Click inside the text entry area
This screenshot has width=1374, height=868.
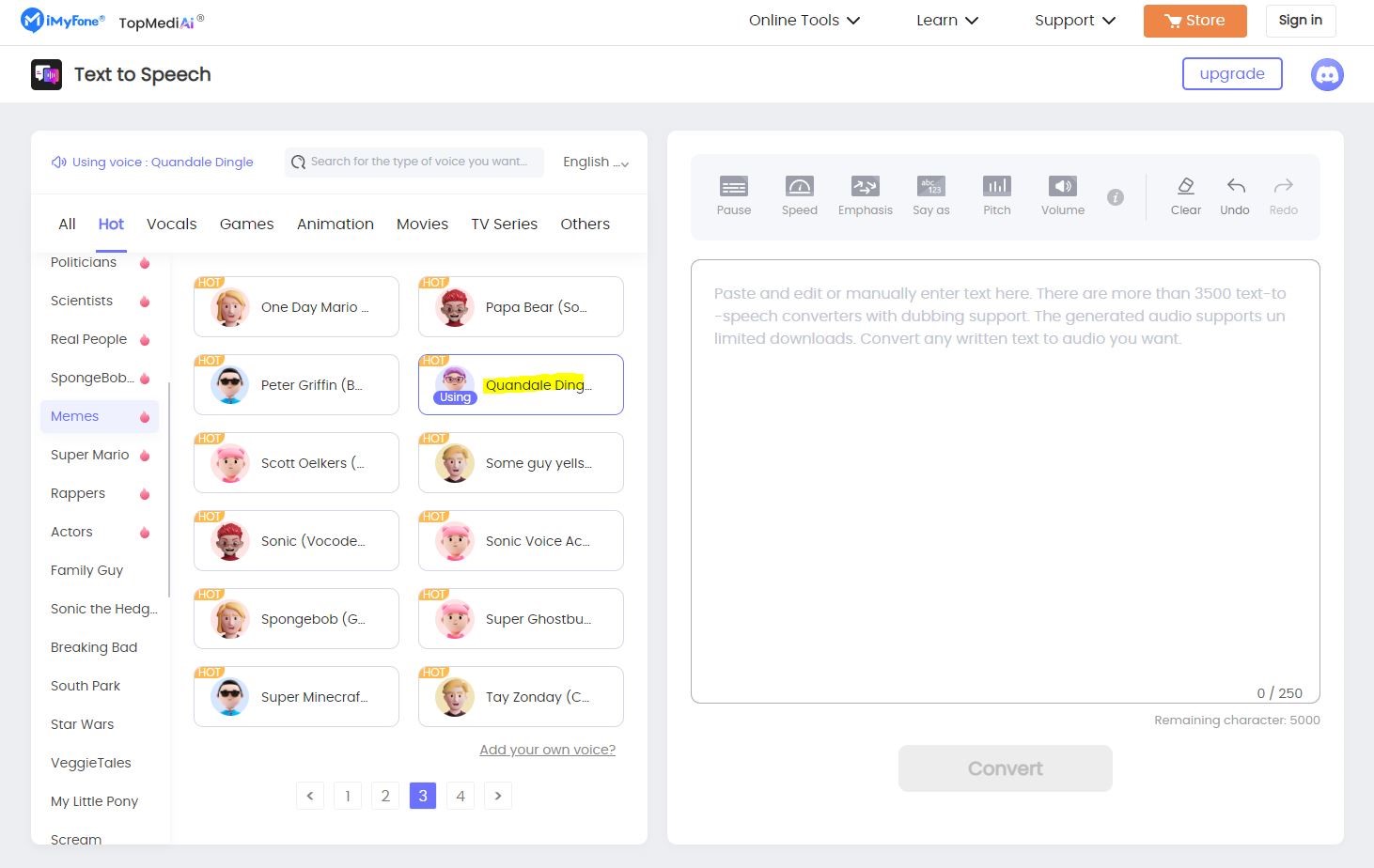coord(1005,481)
